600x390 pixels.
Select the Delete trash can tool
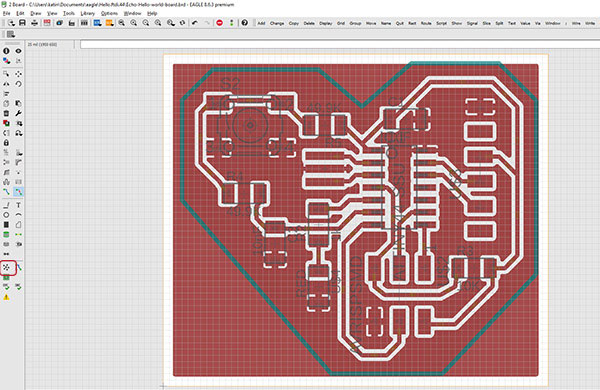click(x=6, y=113)
